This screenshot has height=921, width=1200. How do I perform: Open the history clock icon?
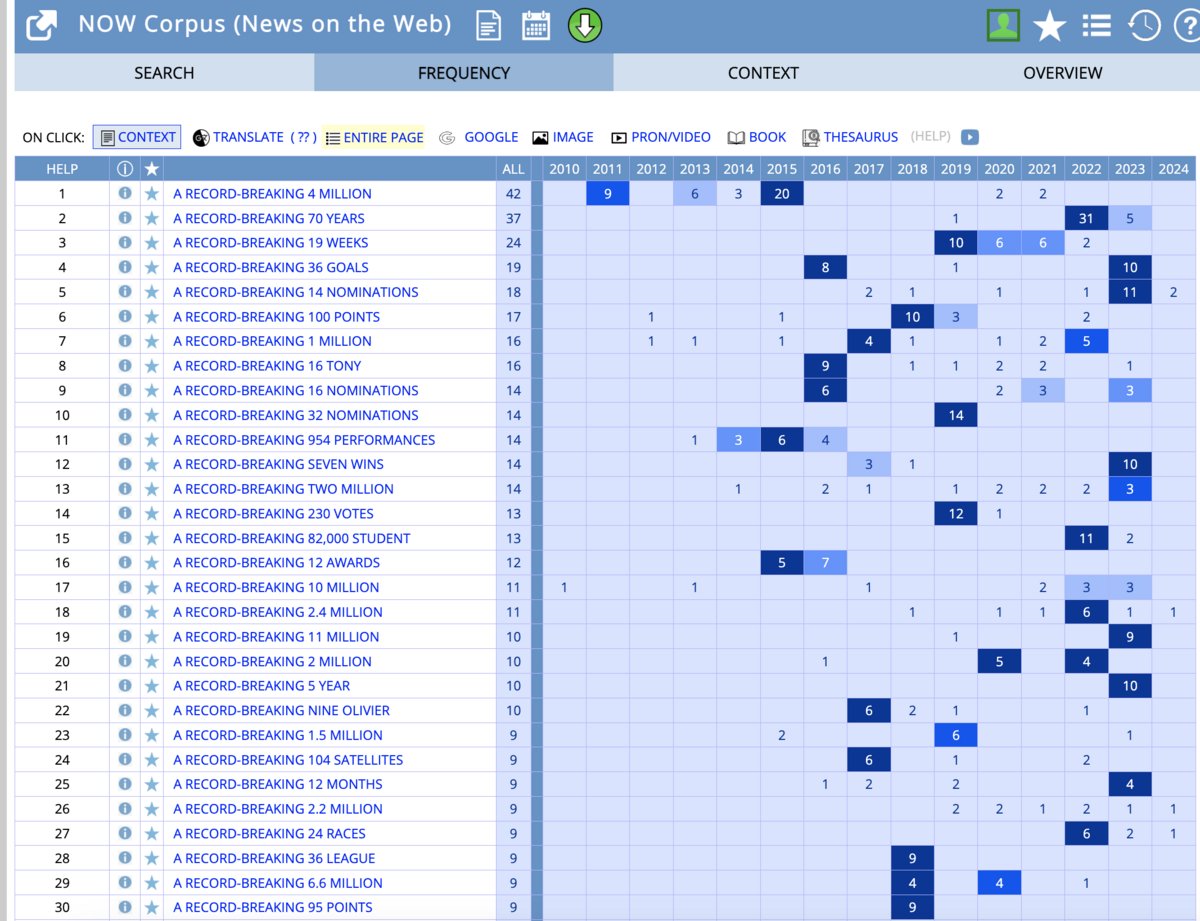[1144, 26]
